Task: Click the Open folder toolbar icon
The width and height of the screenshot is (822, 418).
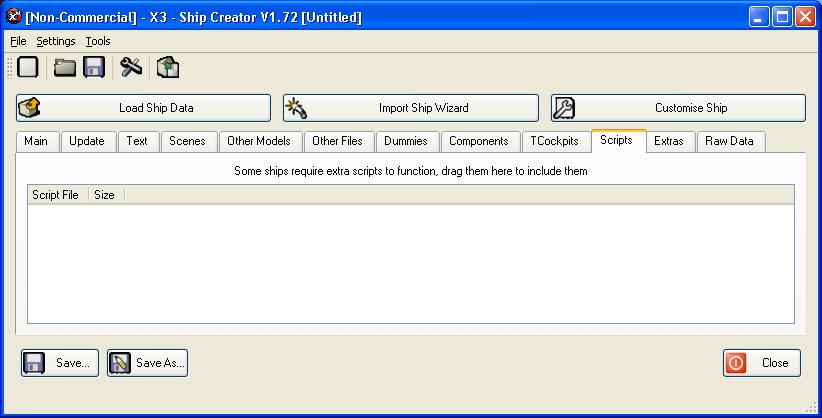Action: [65, 68]
